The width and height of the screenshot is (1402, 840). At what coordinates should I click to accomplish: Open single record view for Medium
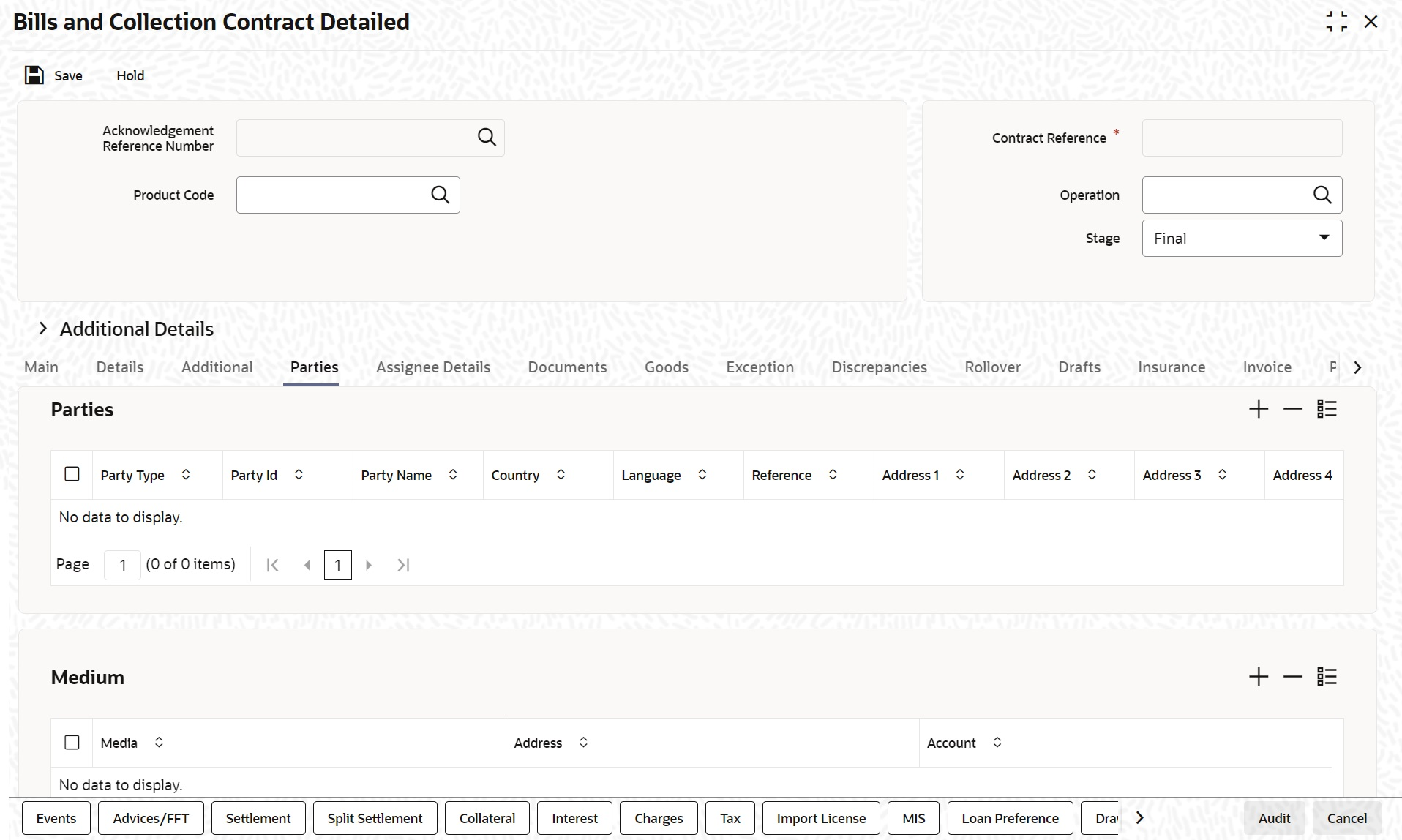coord(1327,677)
